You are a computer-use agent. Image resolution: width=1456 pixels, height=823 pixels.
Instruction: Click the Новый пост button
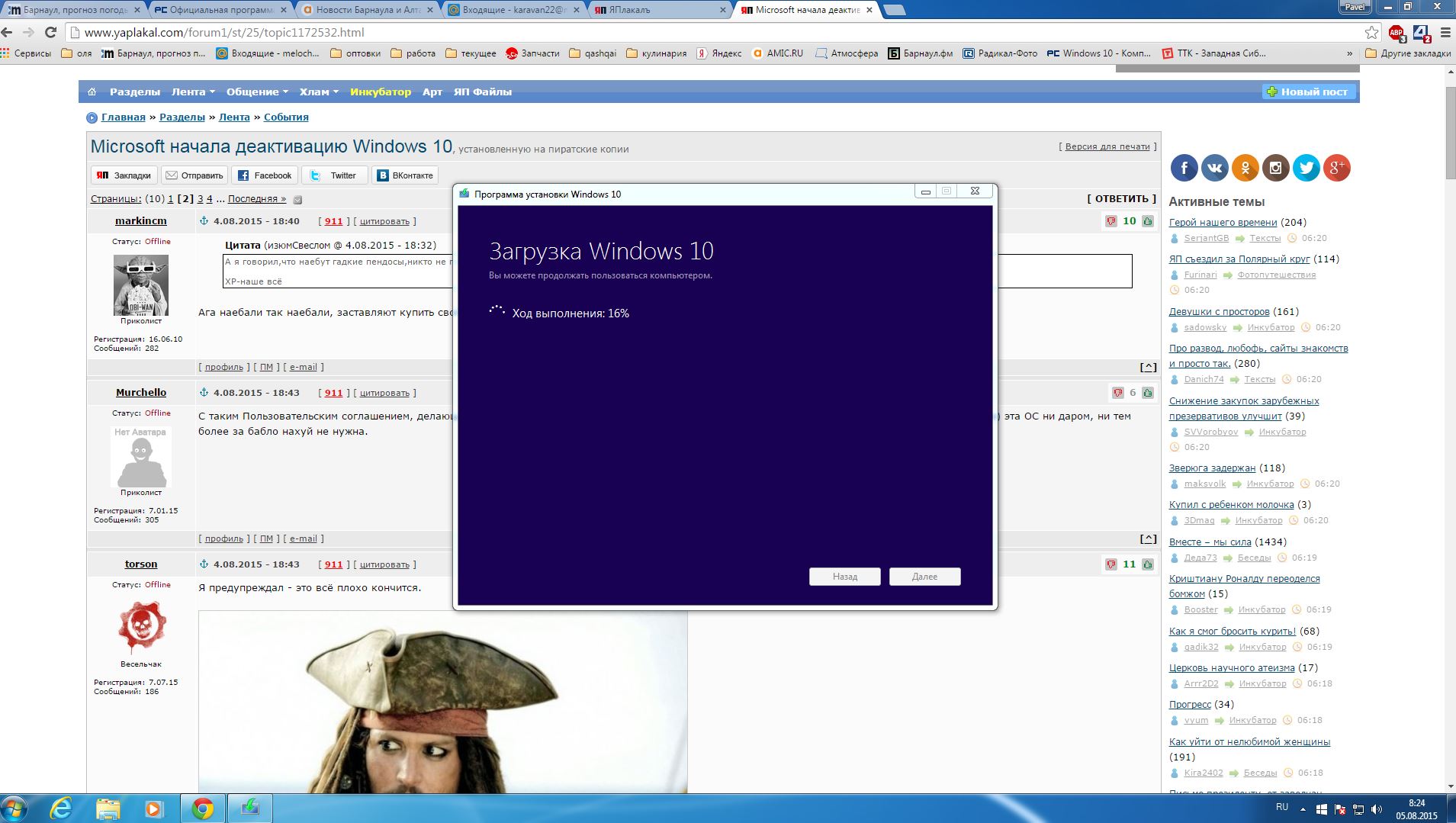point(1307,92)
